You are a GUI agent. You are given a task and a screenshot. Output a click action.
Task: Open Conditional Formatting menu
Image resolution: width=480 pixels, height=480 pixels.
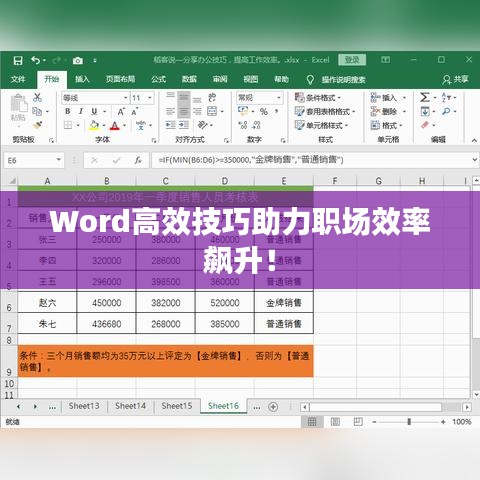click(x=318, y=98)
